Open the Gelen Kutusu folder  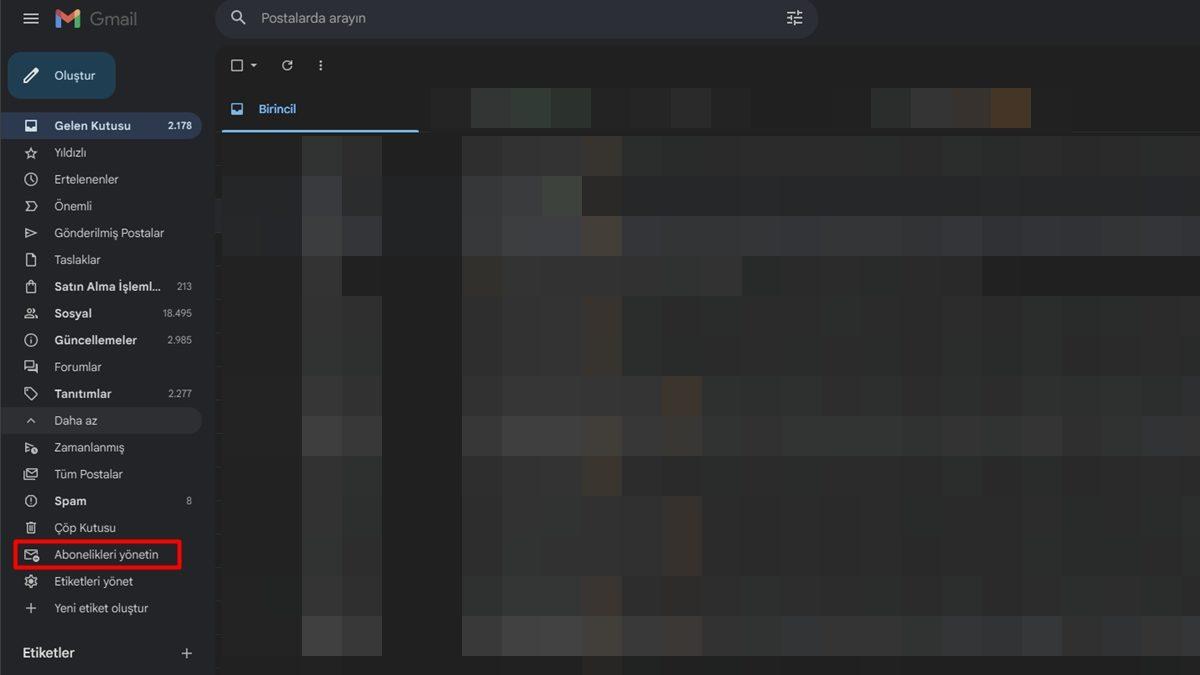92,126
